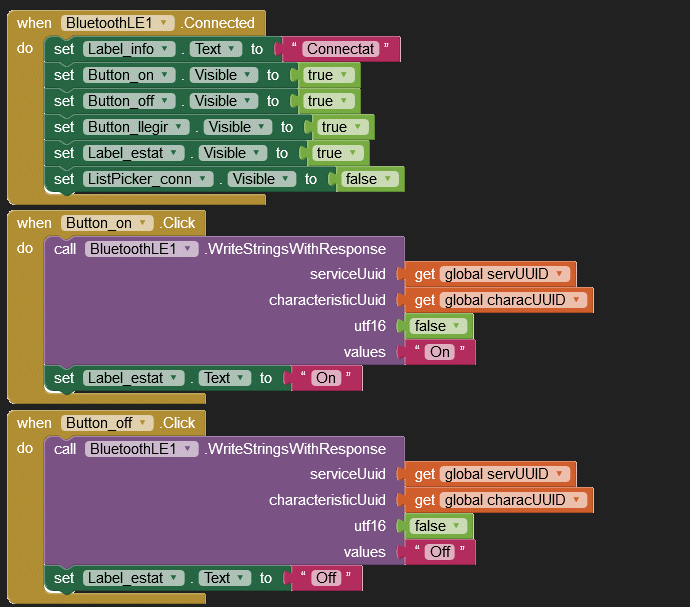Open Button_on dropdown in the "when Button_on.Click" header
690x607 pixels.
click(x=108, y=223)
